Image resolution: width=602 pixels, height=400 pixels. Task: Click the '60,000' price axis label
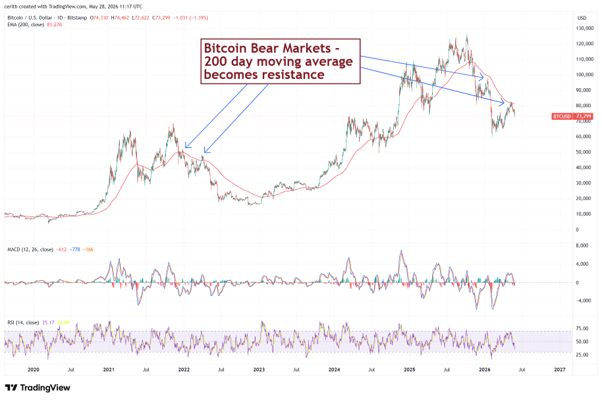585,137
